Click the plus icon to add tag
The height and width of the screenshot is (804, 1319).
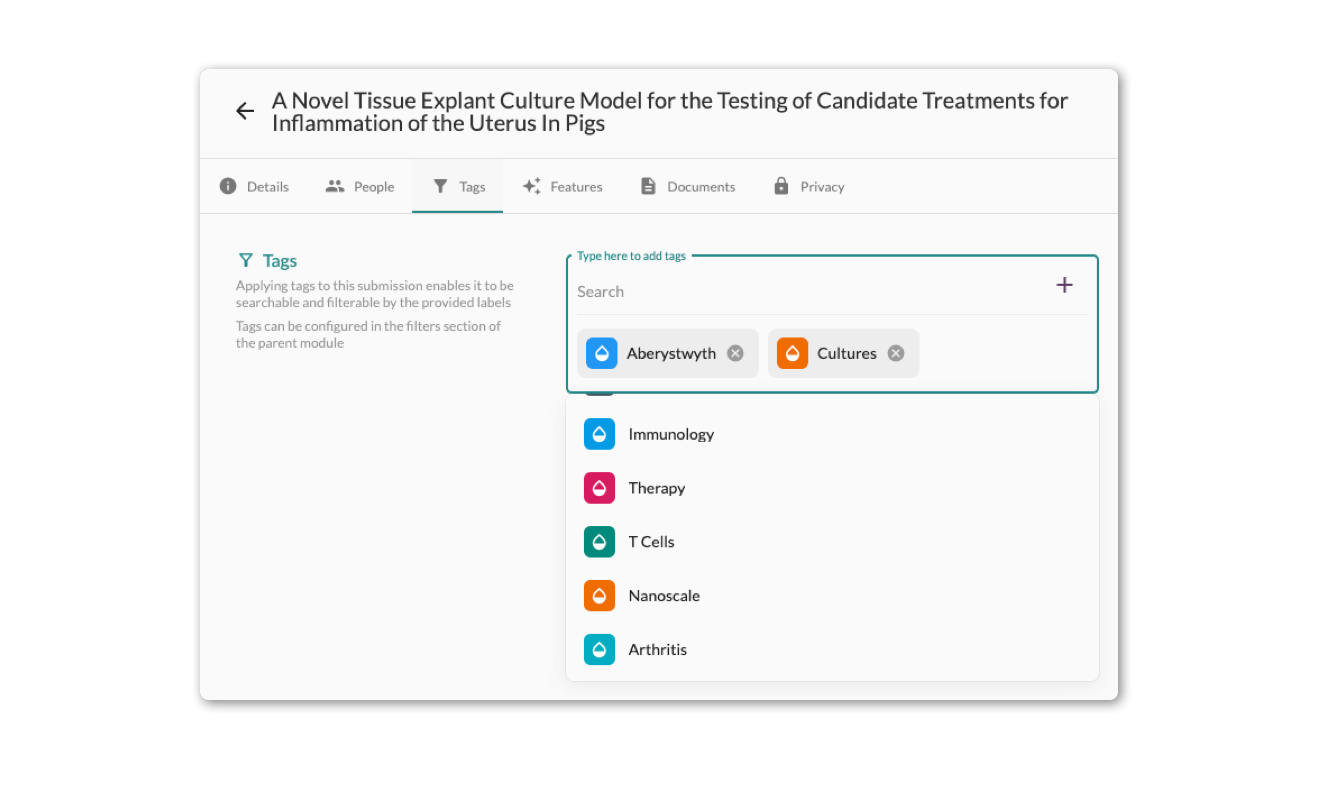tap(1064, 285)
